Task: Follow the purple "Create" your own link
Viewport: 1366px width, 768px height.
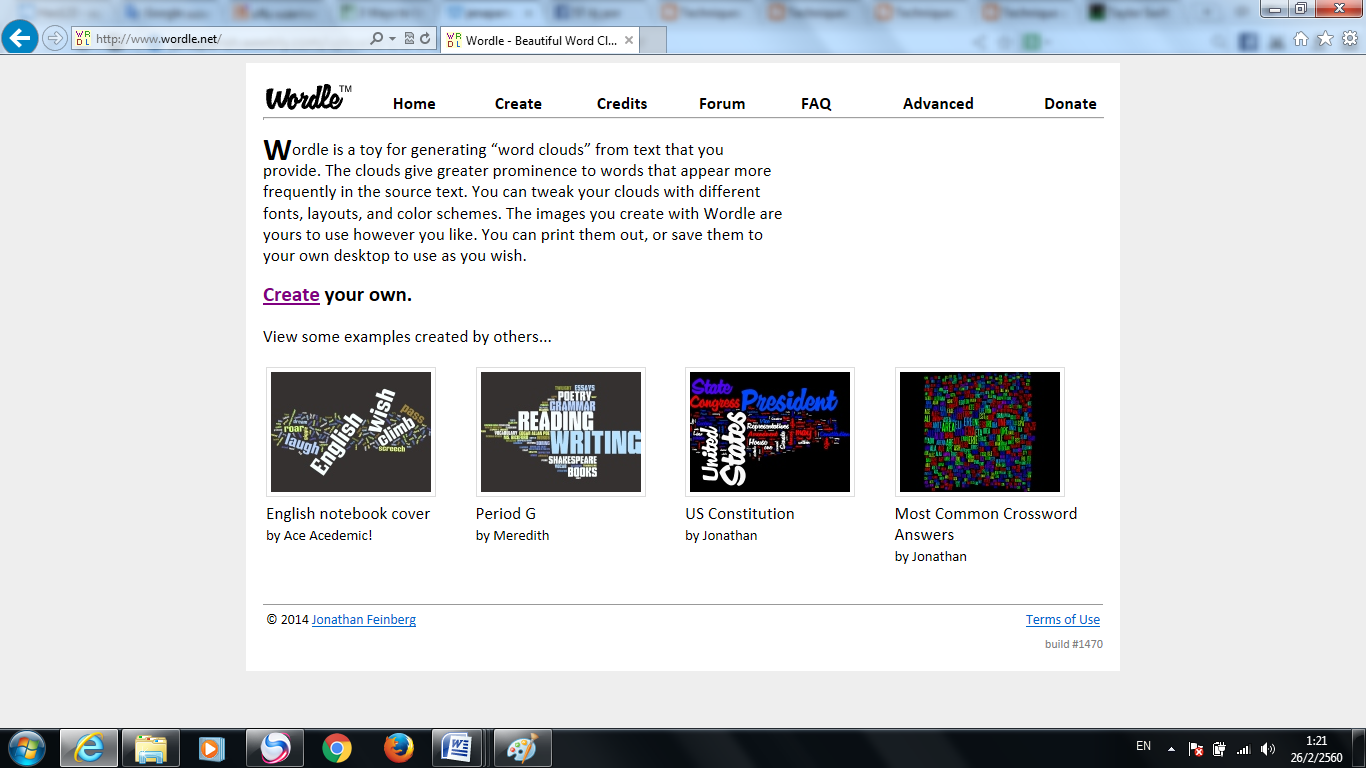Action: [291, 295]
